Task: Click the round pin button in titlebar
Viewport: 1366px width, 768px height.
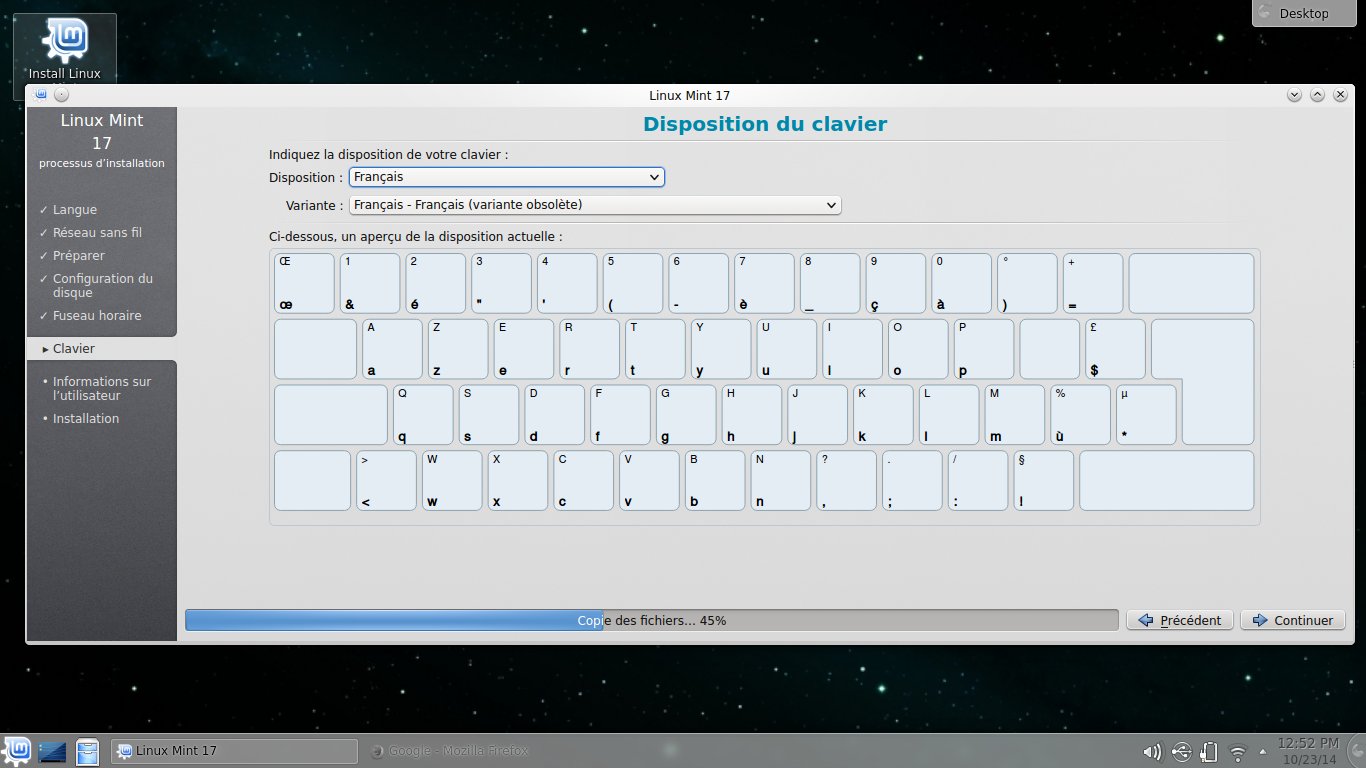Action: click(61, 94)
